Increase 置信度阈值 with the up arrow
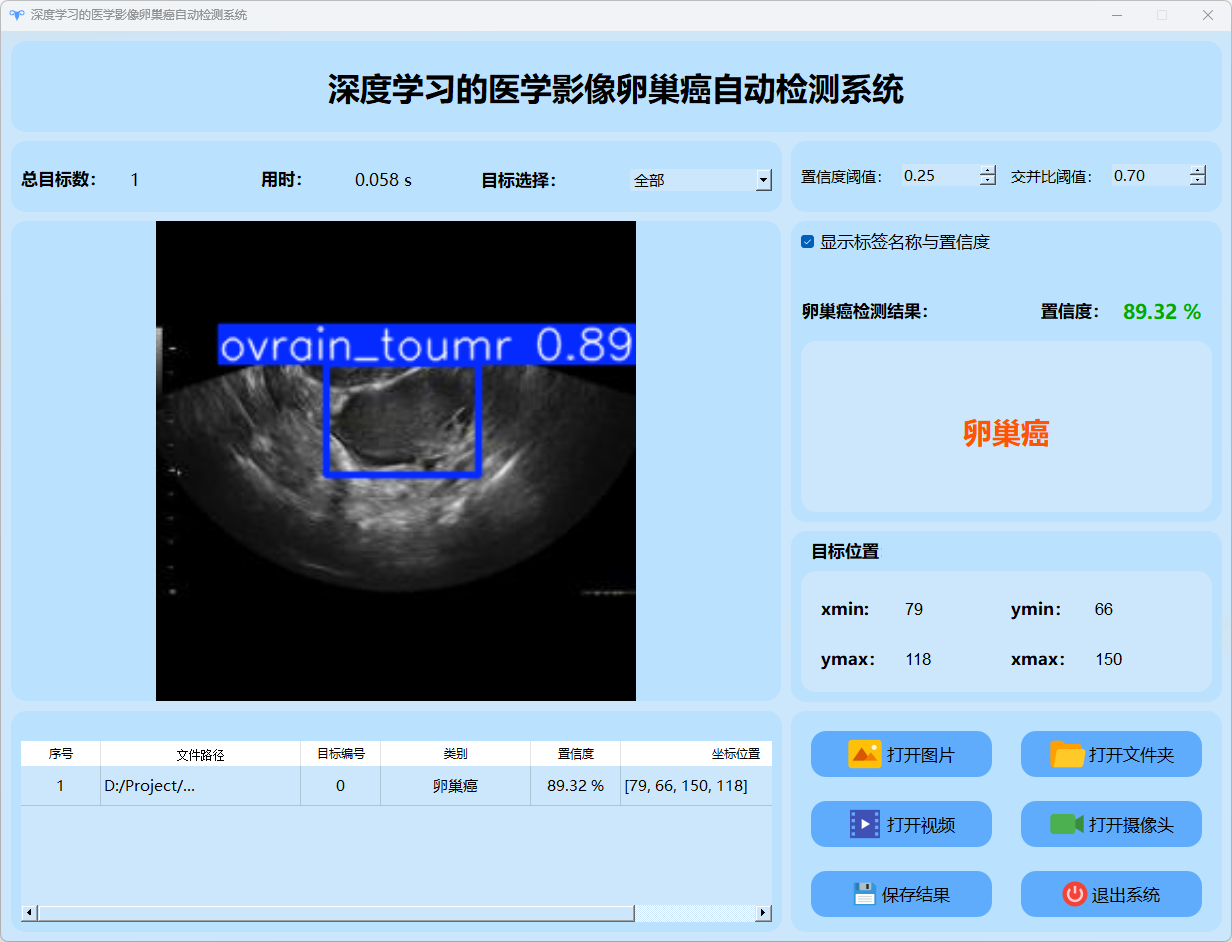This screenshot has width=1232, height=942. (x=988, y=170)
